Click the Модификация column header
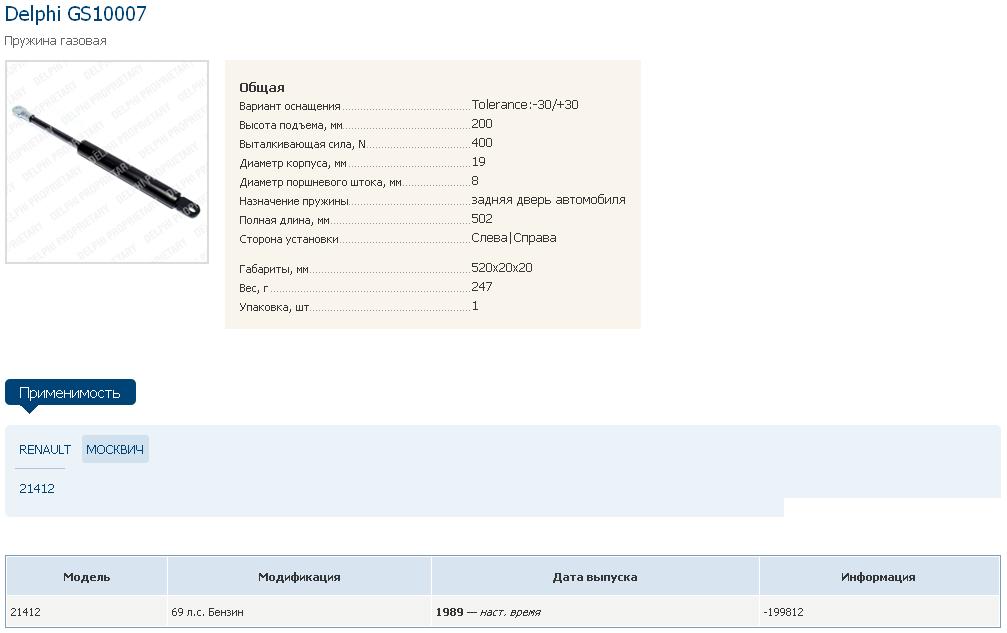This screenshot has height=633, width=1007. point(299,577)
